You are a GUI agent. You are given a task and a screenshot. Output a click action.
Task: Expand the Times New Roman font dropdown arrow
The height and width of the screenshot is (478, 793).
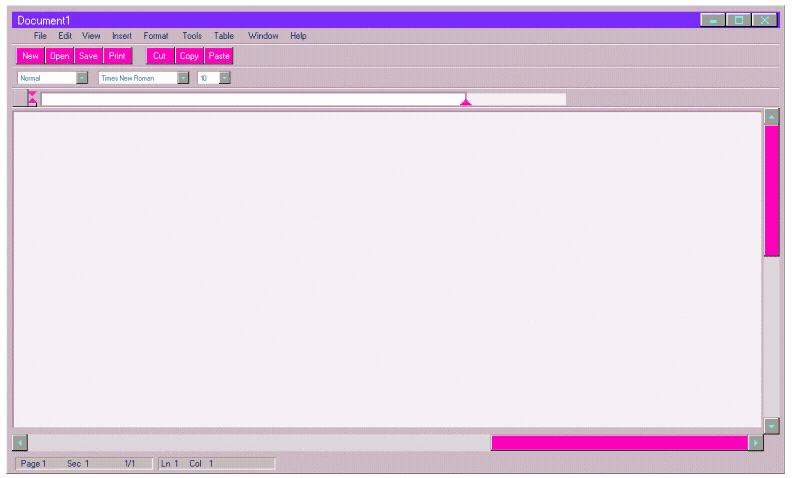pyautogui.click(x=183, y=78)
